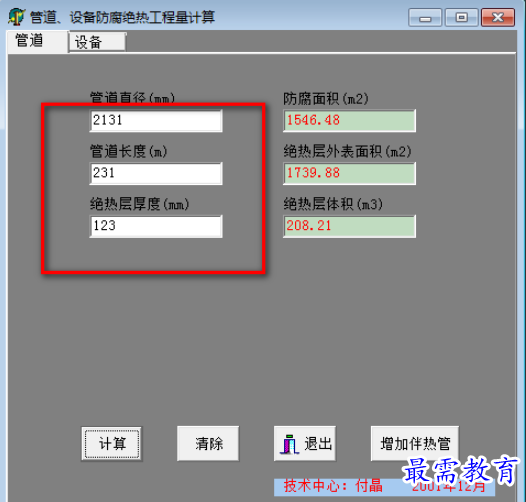Screen dimensions: 526x502
Task: Click the 管道长度(m) label
Action: point(128,151)
